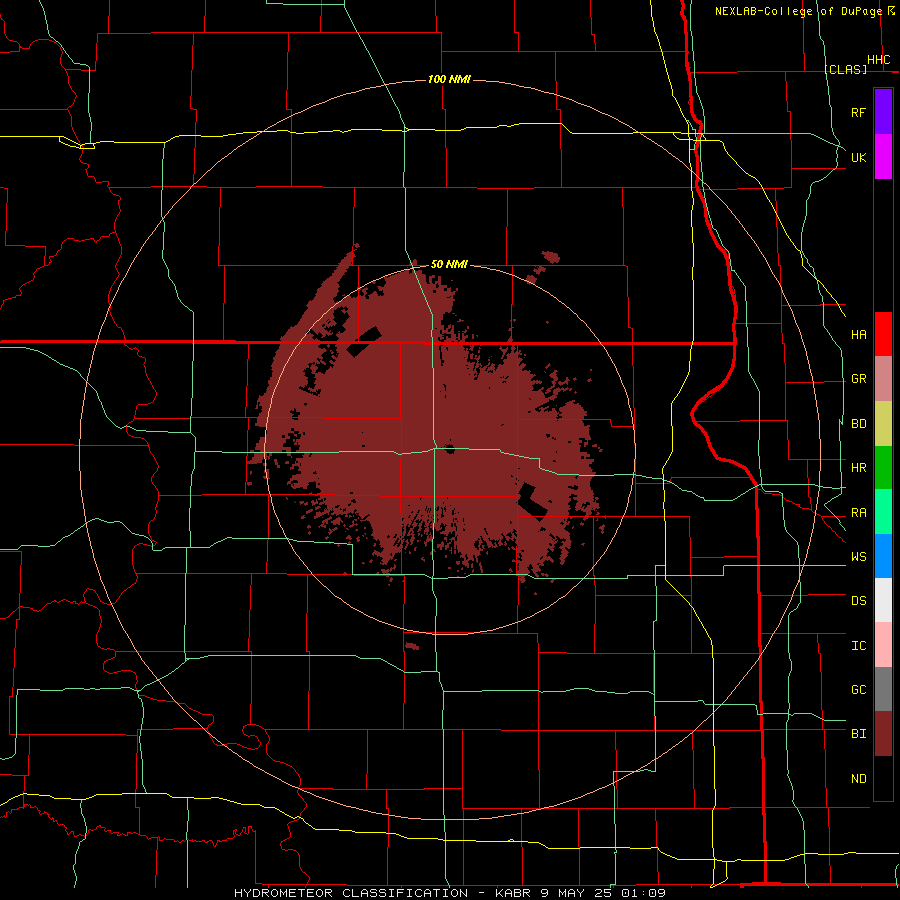Click the GR salmon legend swatch
This screenshot has height=900, width=900.
(x=883, y=379)
